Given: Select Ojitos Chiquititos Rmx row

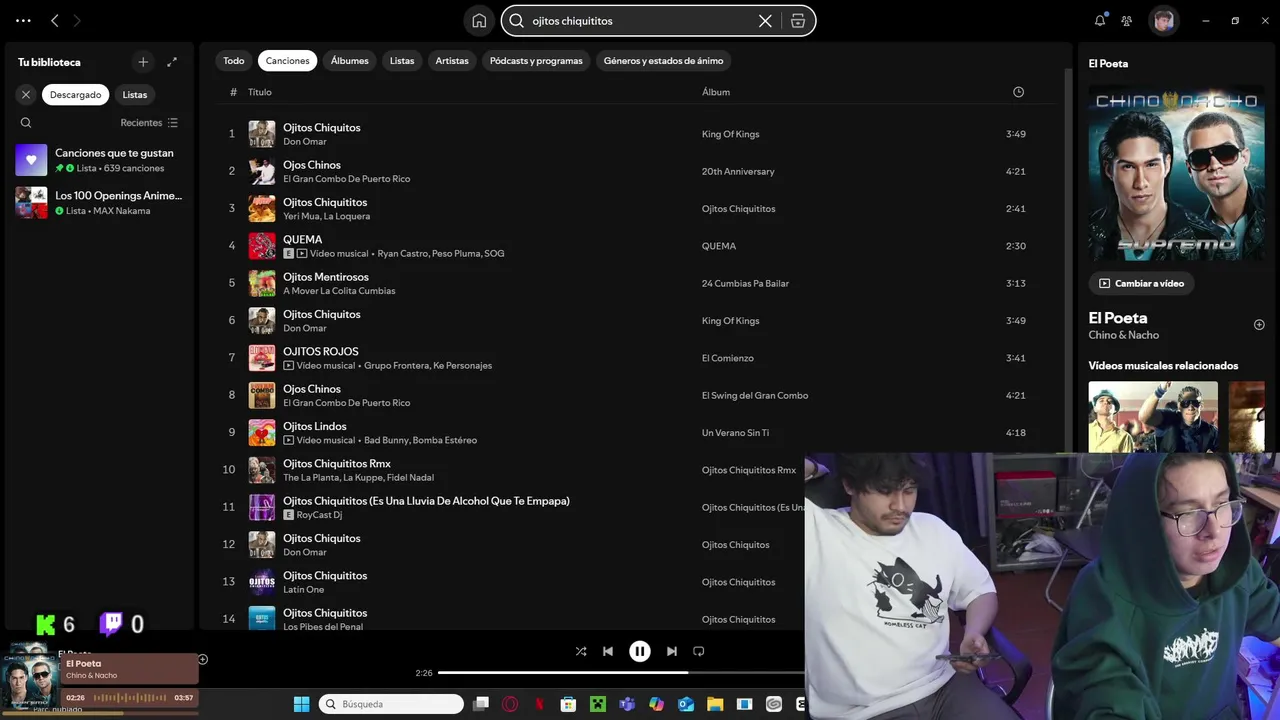Looking at the screenshot, I should click(x=512, y=470).
